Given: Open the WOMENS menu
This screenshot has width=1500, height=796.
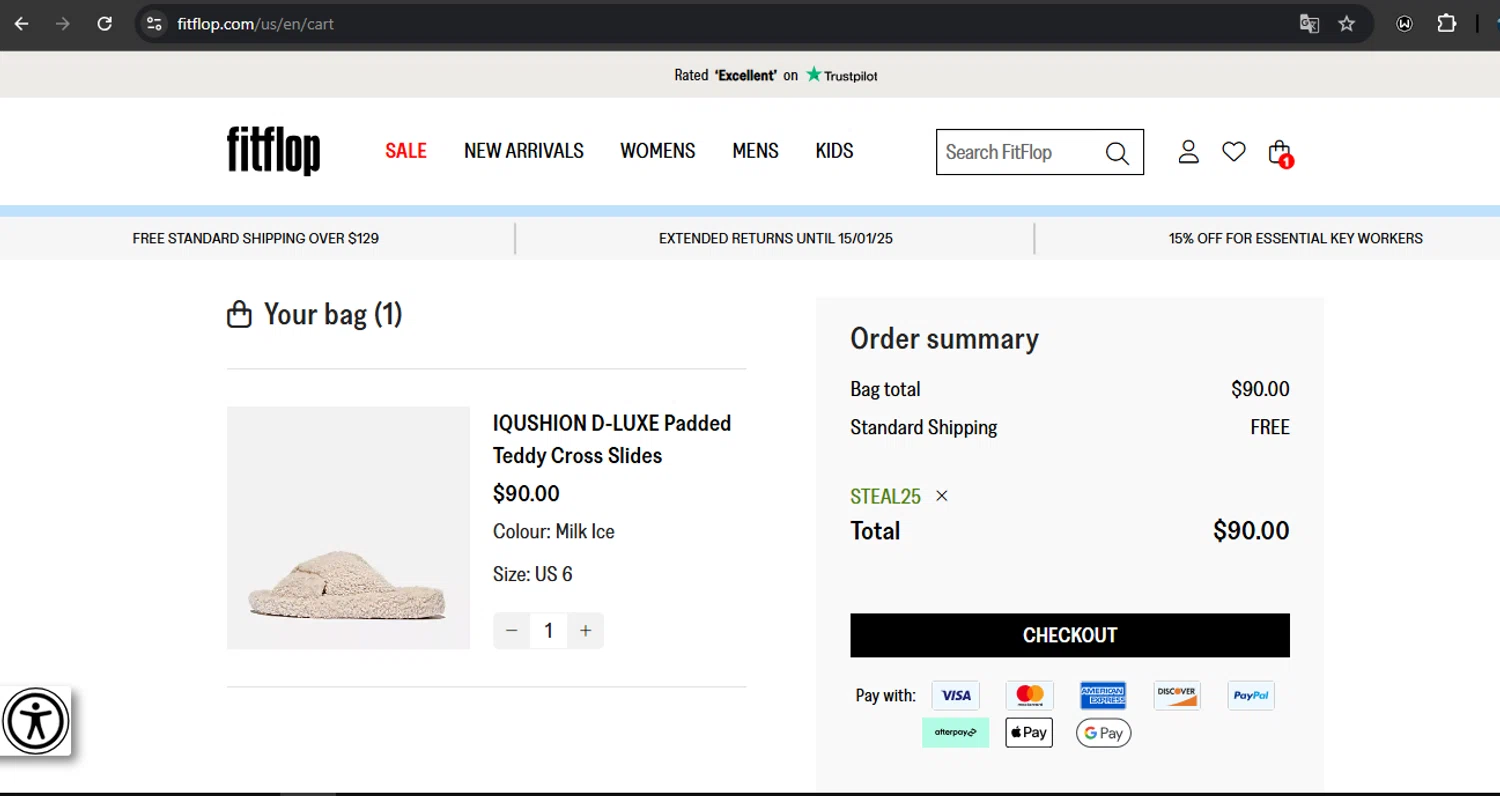Looking at the screenshot, I should 658,151.
